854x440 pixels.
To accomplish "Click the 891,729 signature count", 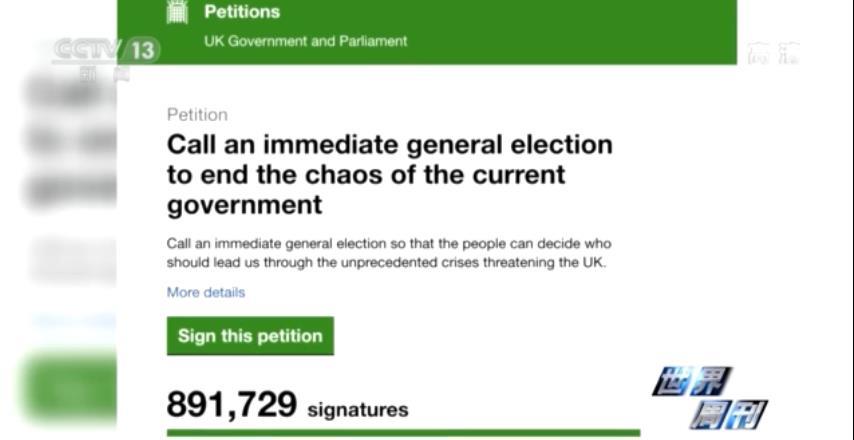I will 232,405.
